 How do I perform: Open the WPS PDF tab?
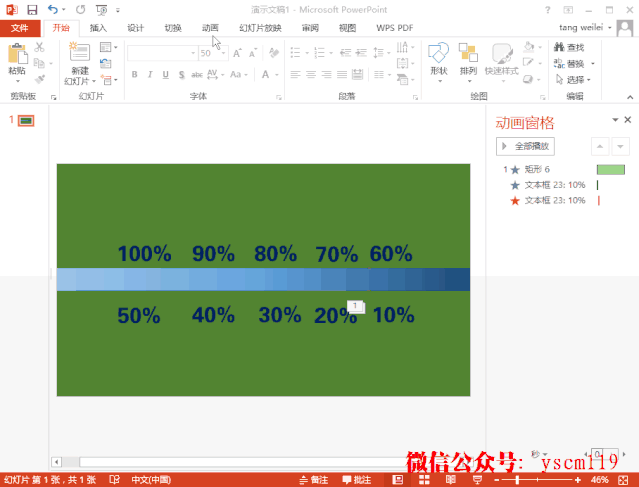394,28
